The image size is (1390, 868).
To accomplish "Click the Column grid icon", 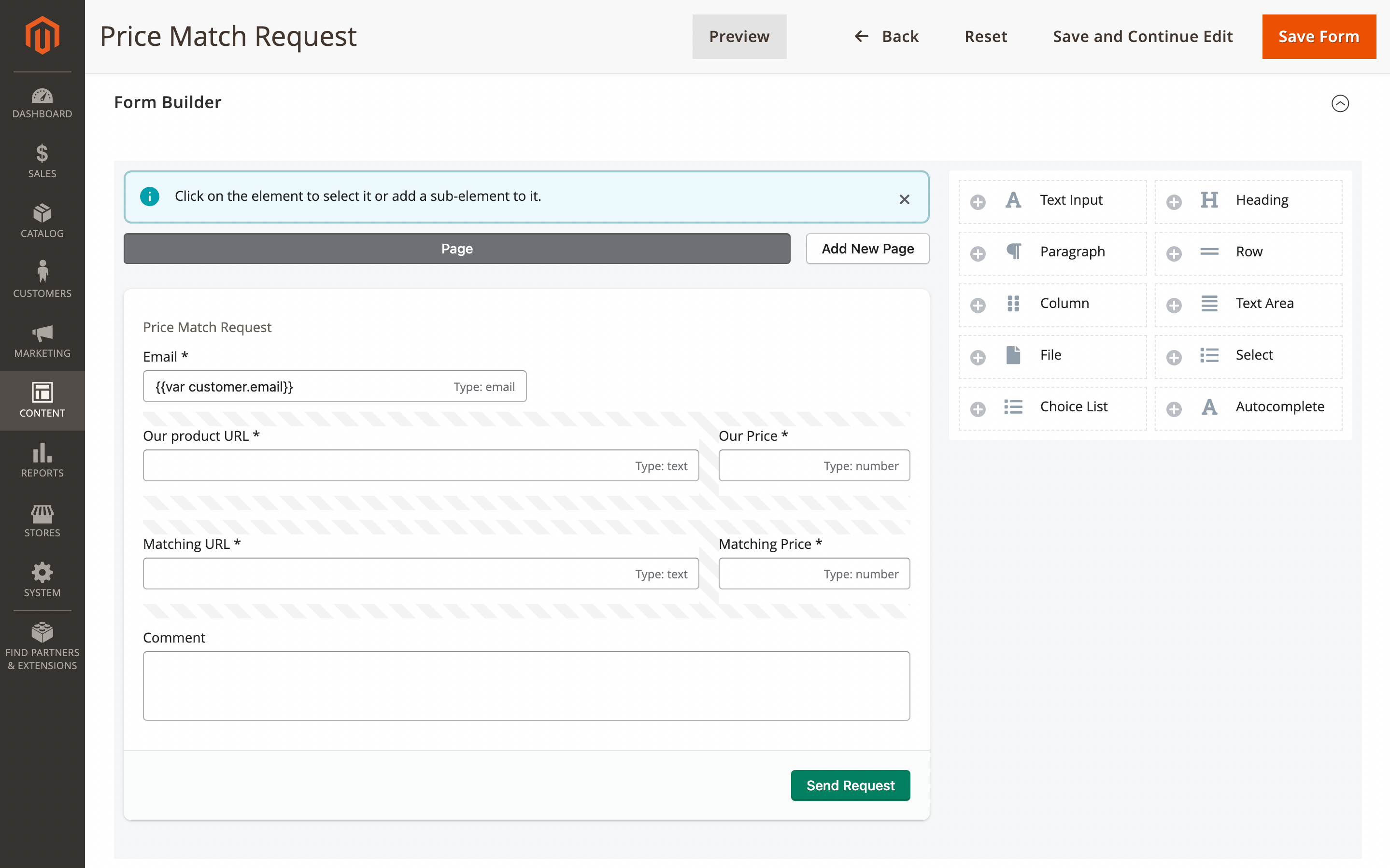I will coord(1013,303).
